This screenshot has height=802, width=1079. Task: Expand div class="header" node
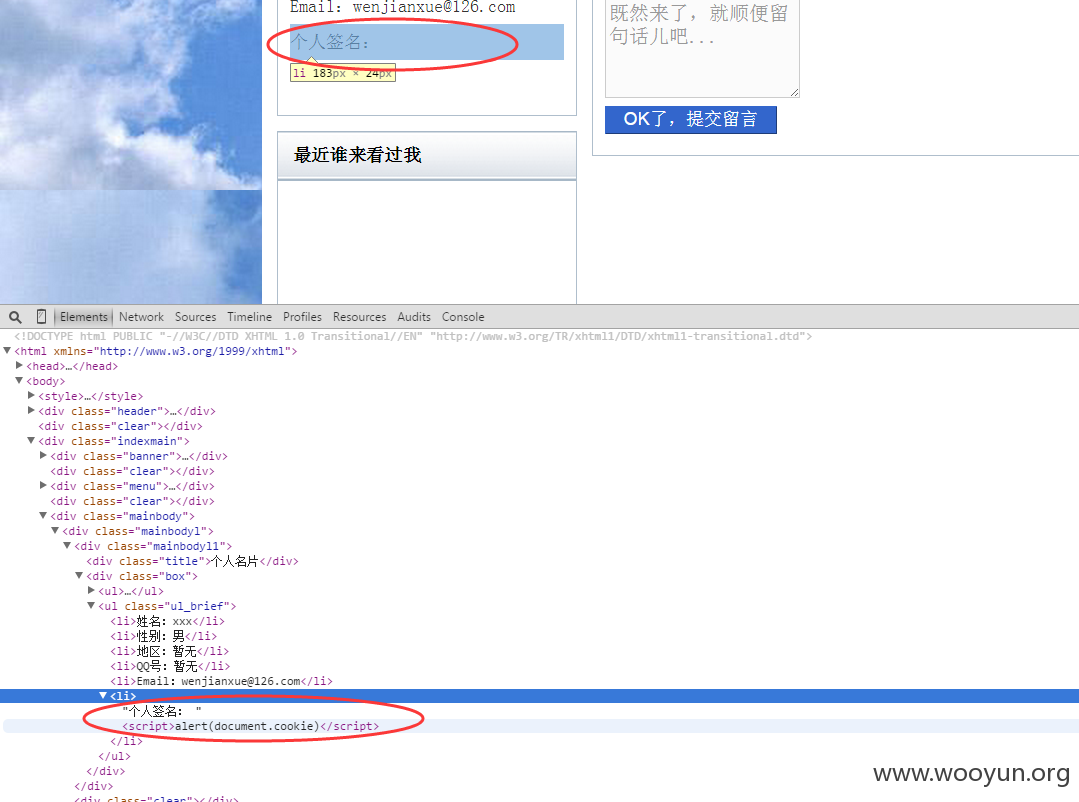[x=31, y=411]
